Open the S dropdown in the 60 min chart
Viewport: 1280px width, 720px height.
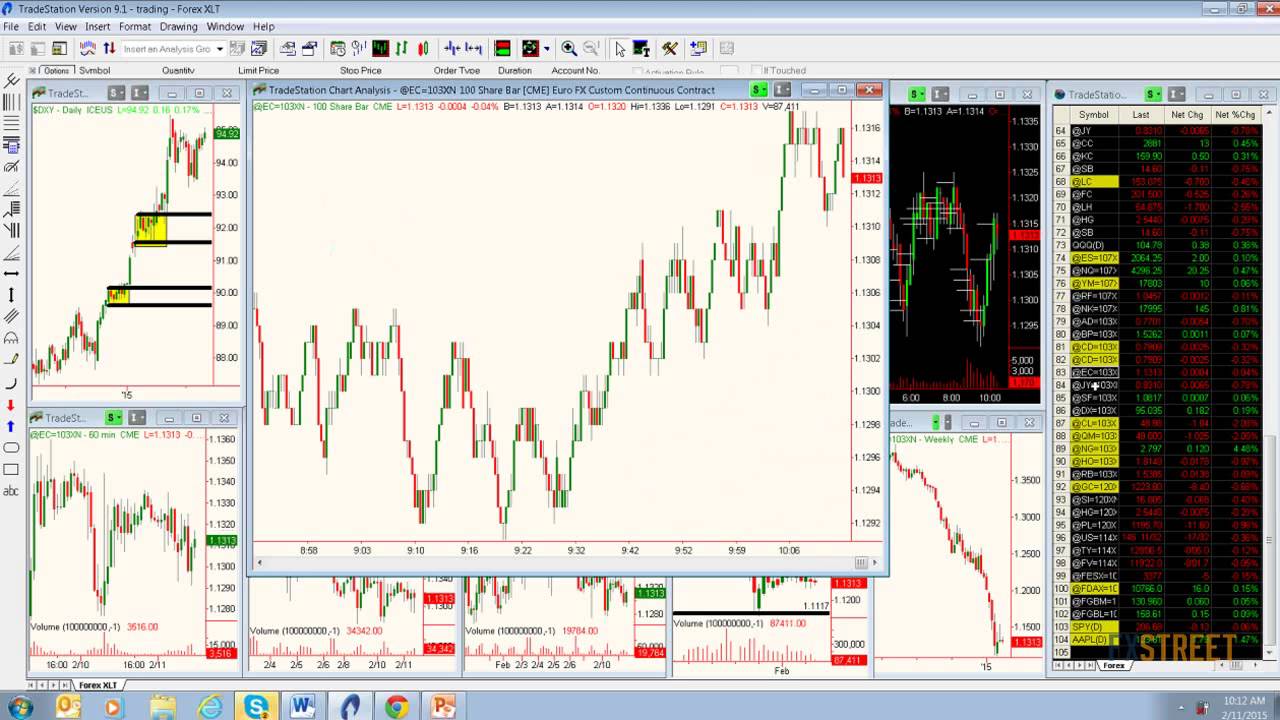click(112, 418)
